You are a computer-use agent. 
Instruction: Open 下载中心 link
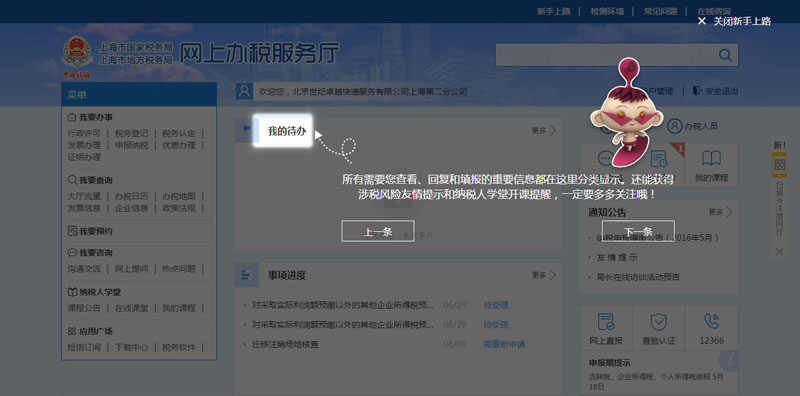coord(132,347)
